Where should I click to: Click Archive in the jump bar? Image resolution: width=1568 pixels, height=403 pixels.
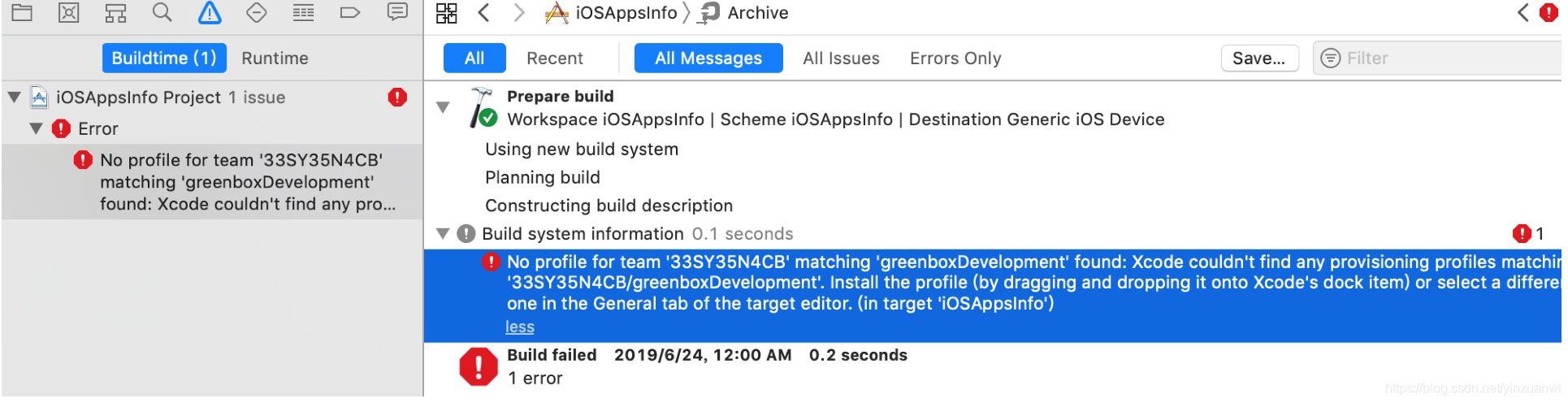(758, 12)
